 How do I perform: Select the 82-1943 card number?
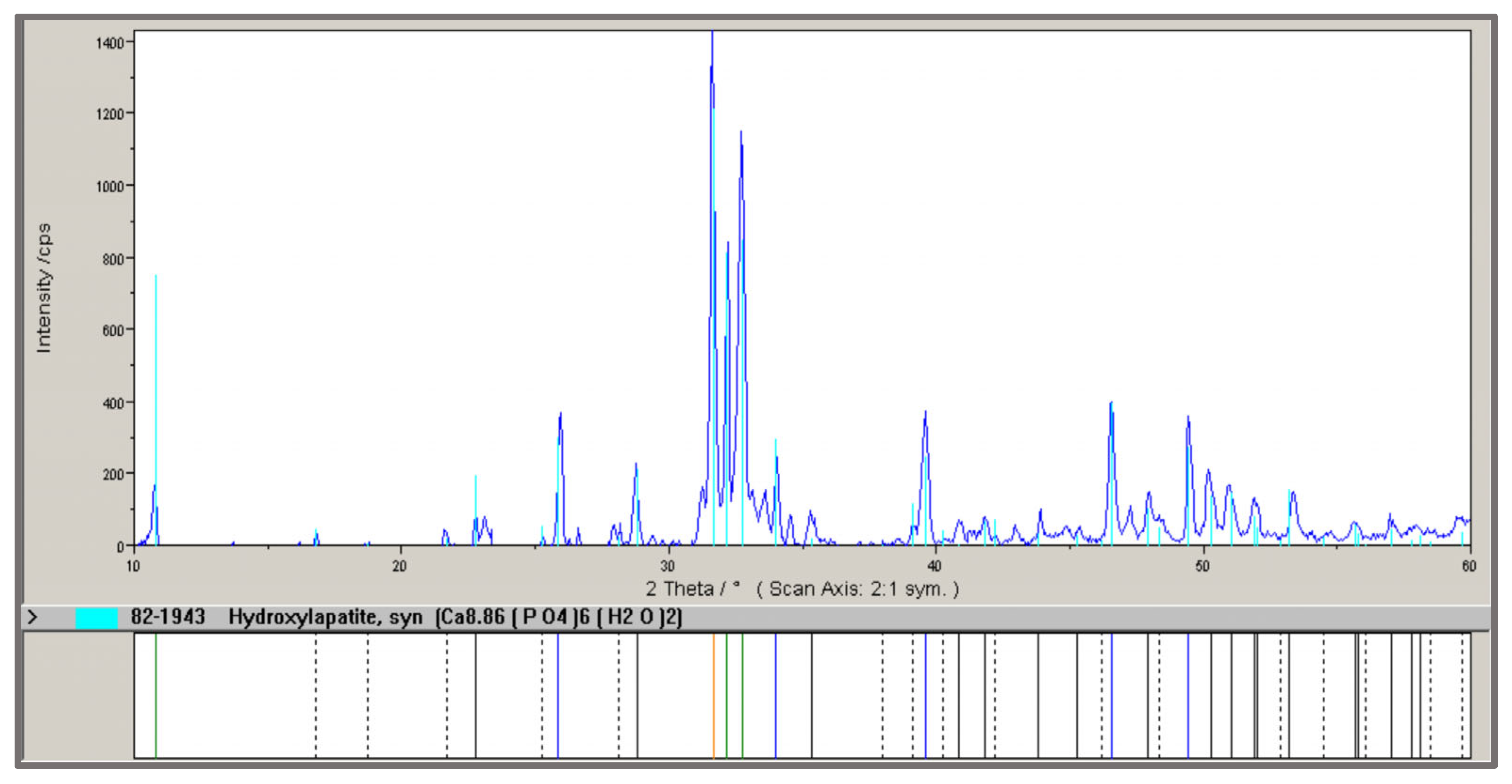click(x=167, y=617)
